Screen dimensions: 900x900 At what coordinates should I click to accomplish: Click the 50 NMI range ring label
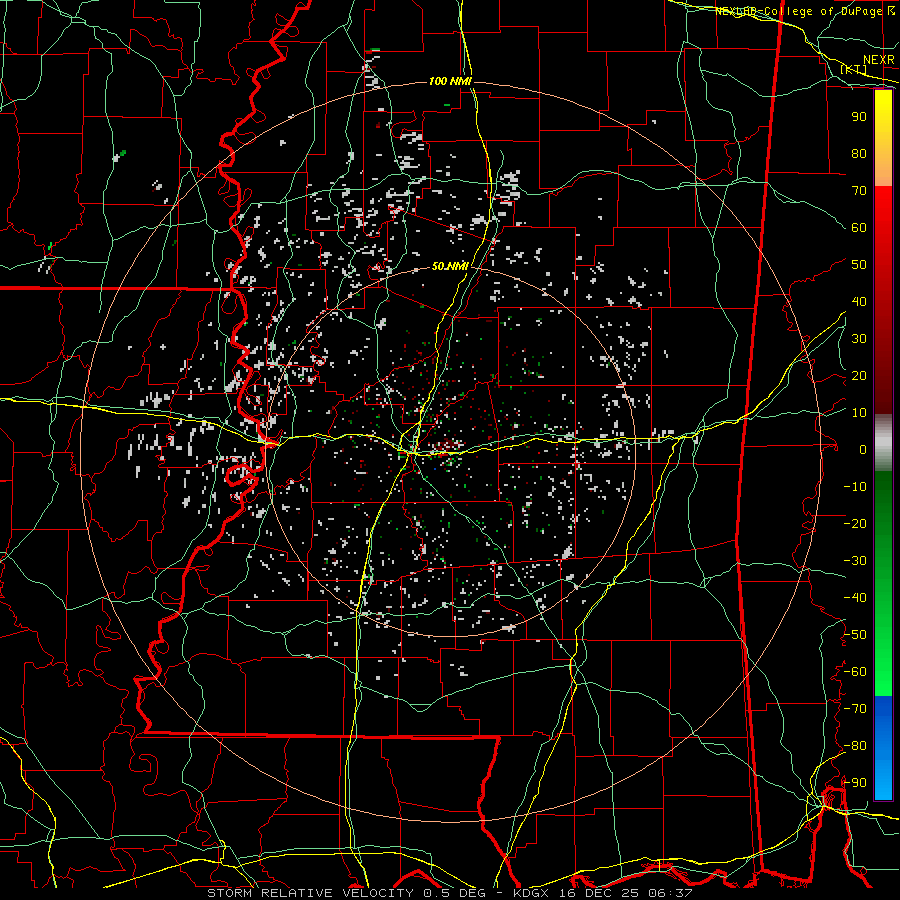click(450, 266)
